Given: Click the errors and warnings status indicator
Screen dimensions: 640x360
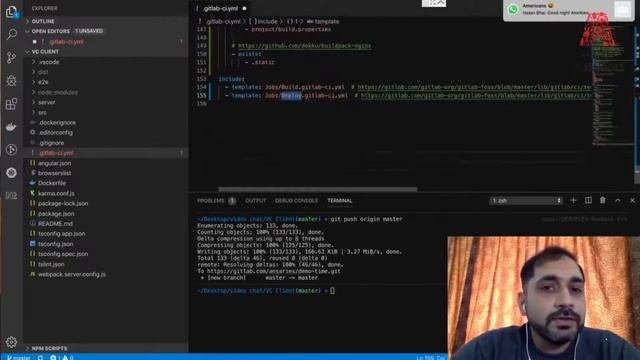Looking at the screenshot, I should tap(62, 358).
